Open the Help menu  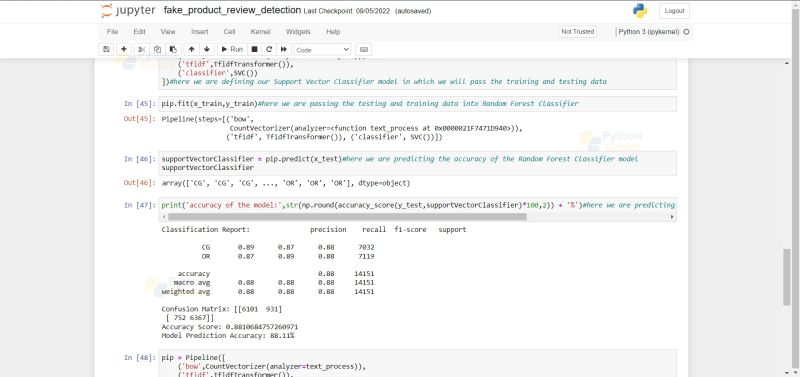pyautogui.click(x=333, y=32)
